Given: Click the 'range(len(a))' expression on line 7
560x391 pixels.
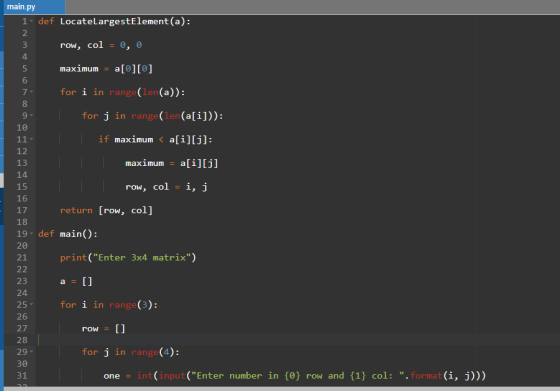Looking at the screenshot, I should 144,92.
